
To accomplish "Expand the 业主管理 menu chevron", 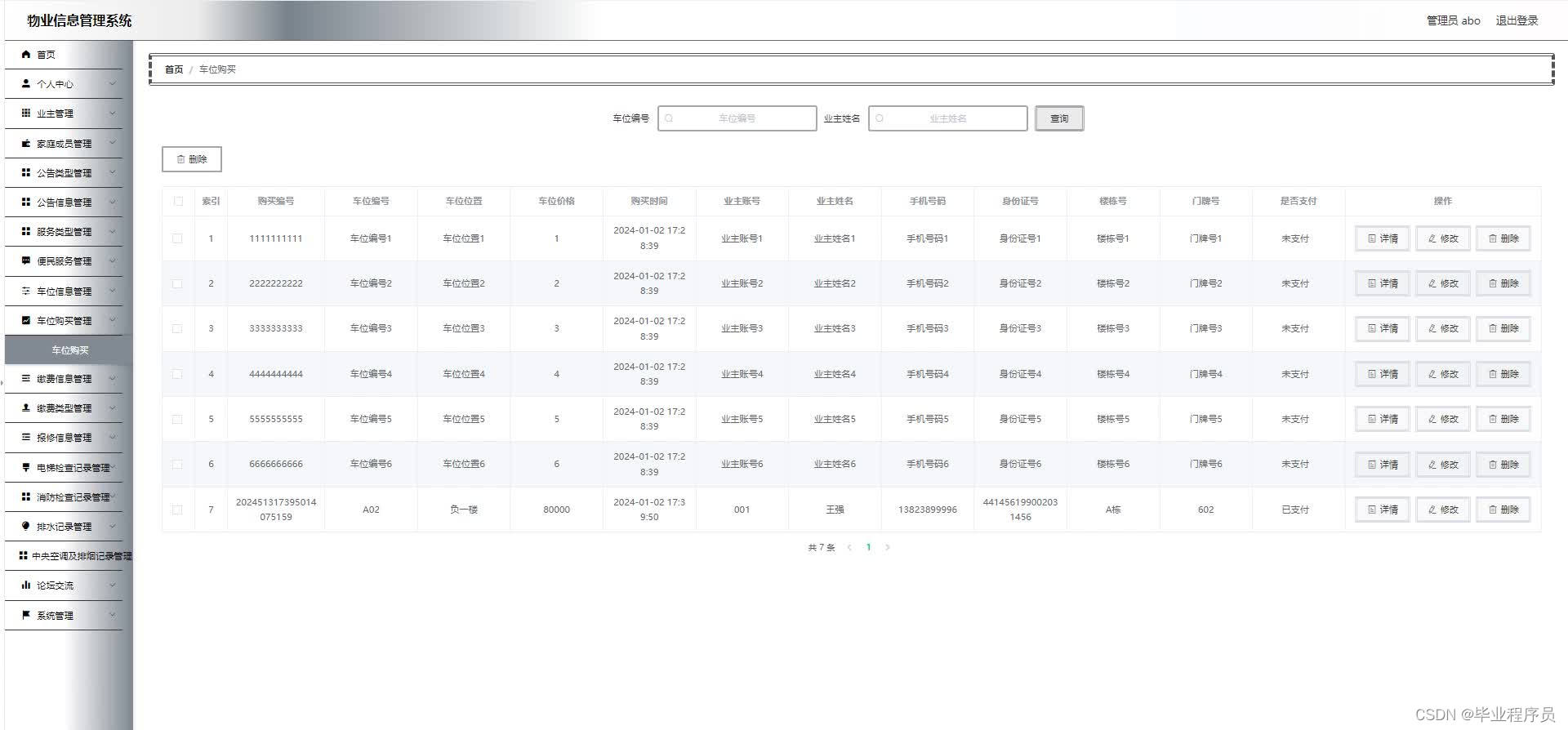I will (x=113, y=114).
